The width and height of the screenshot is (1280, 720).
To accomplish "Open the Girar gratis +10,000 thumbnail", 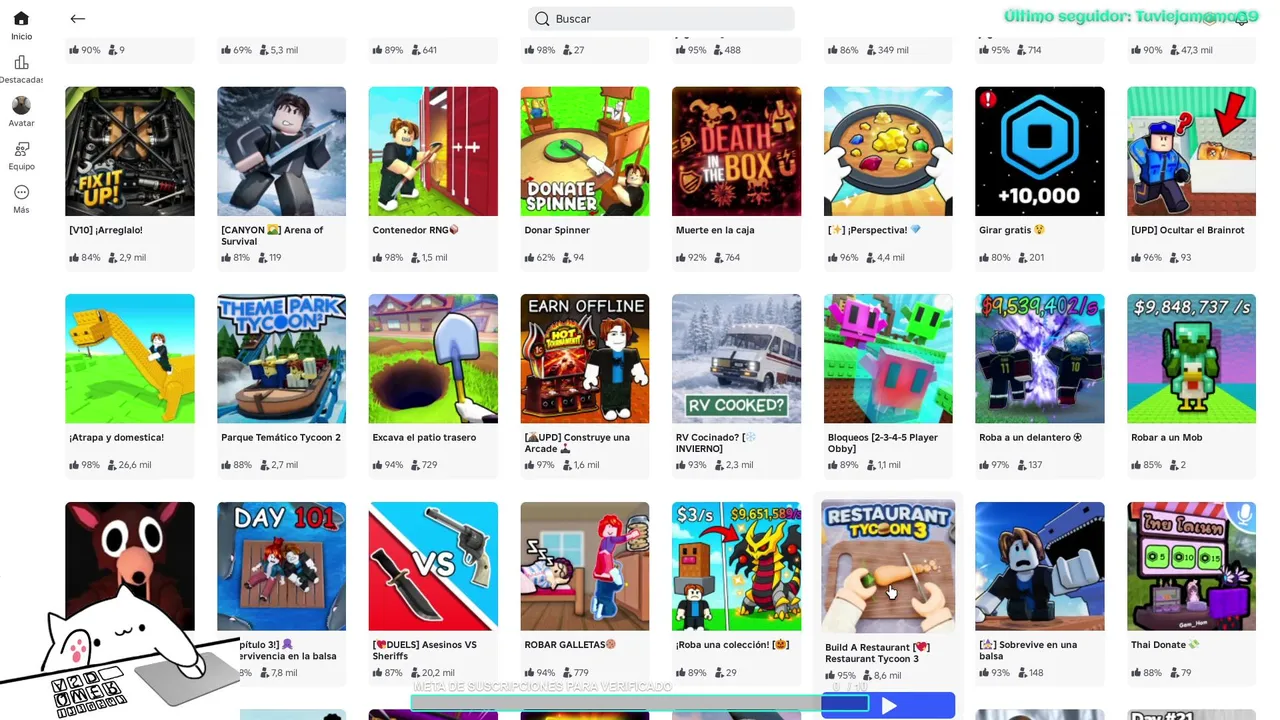I will 1040,151.
